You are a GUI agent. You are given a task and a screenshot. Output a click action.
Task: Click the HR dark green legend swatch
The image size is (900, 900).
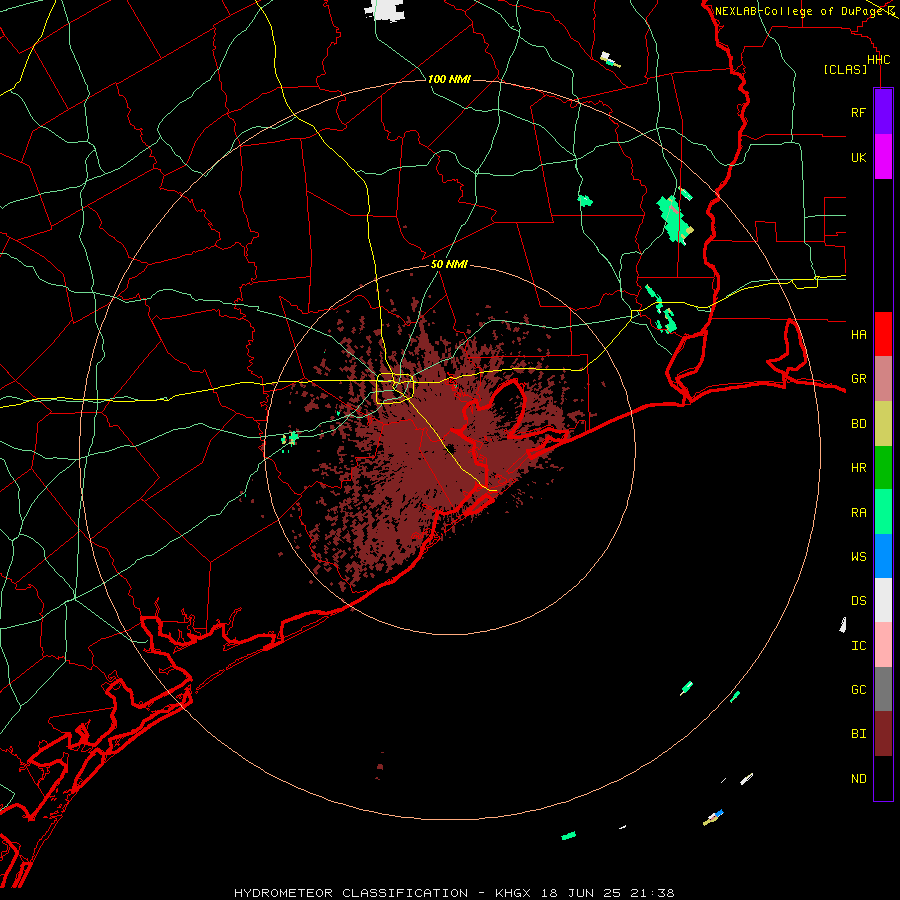click(x=883, y=468)
